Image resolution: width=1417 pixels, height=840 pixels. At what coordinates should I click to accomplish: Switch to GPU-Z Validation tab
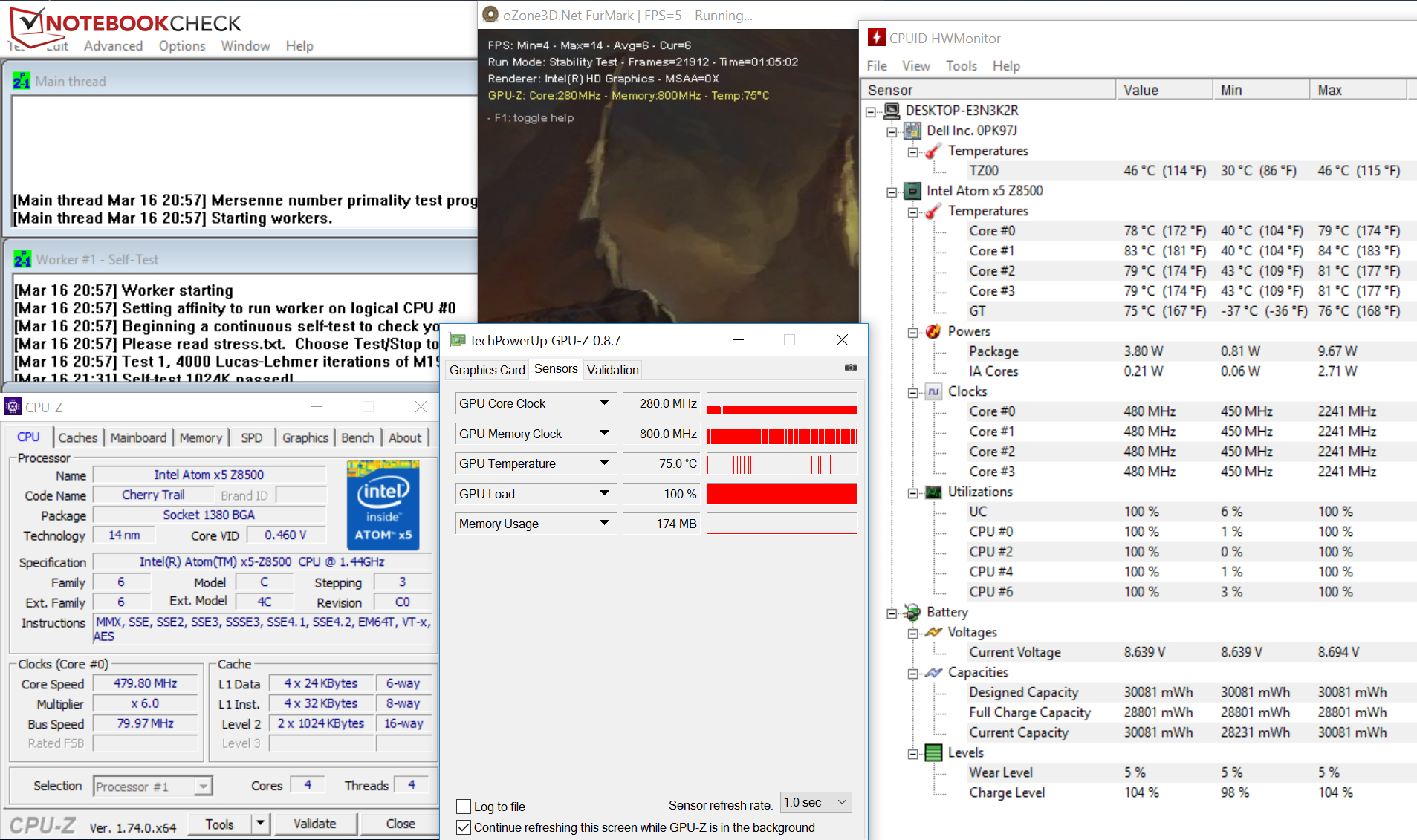click(x=613, y=369)
